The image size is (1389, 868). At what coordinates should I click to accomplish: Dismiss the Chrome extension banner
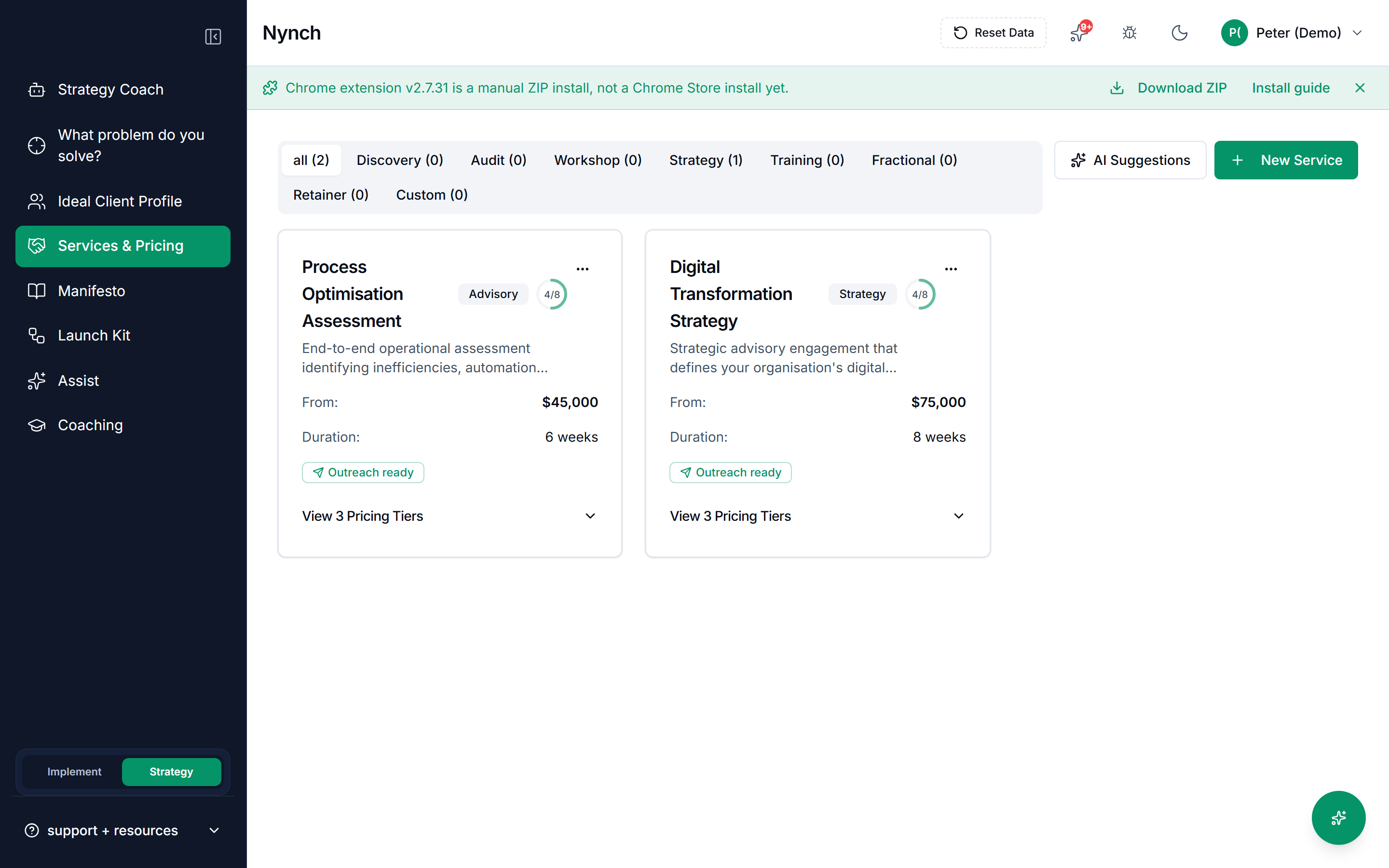[1360, 88]
